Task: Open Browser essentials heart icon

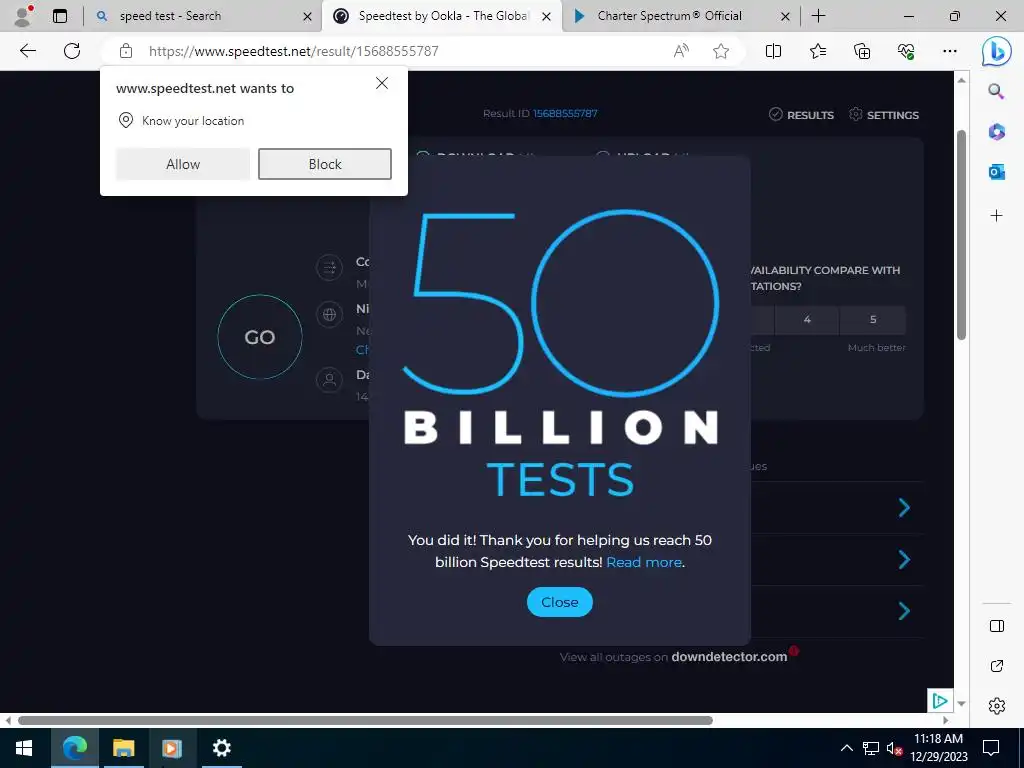Action: click(x=906, y=51)
